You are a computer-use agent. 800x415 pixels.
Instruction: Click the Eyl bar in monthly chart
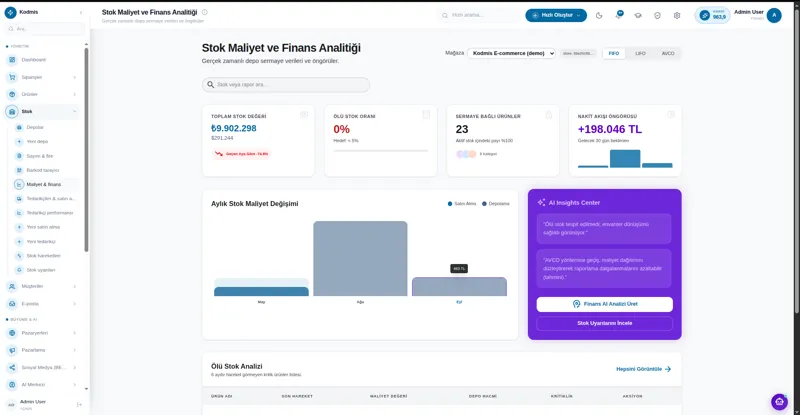pos(459,286)
